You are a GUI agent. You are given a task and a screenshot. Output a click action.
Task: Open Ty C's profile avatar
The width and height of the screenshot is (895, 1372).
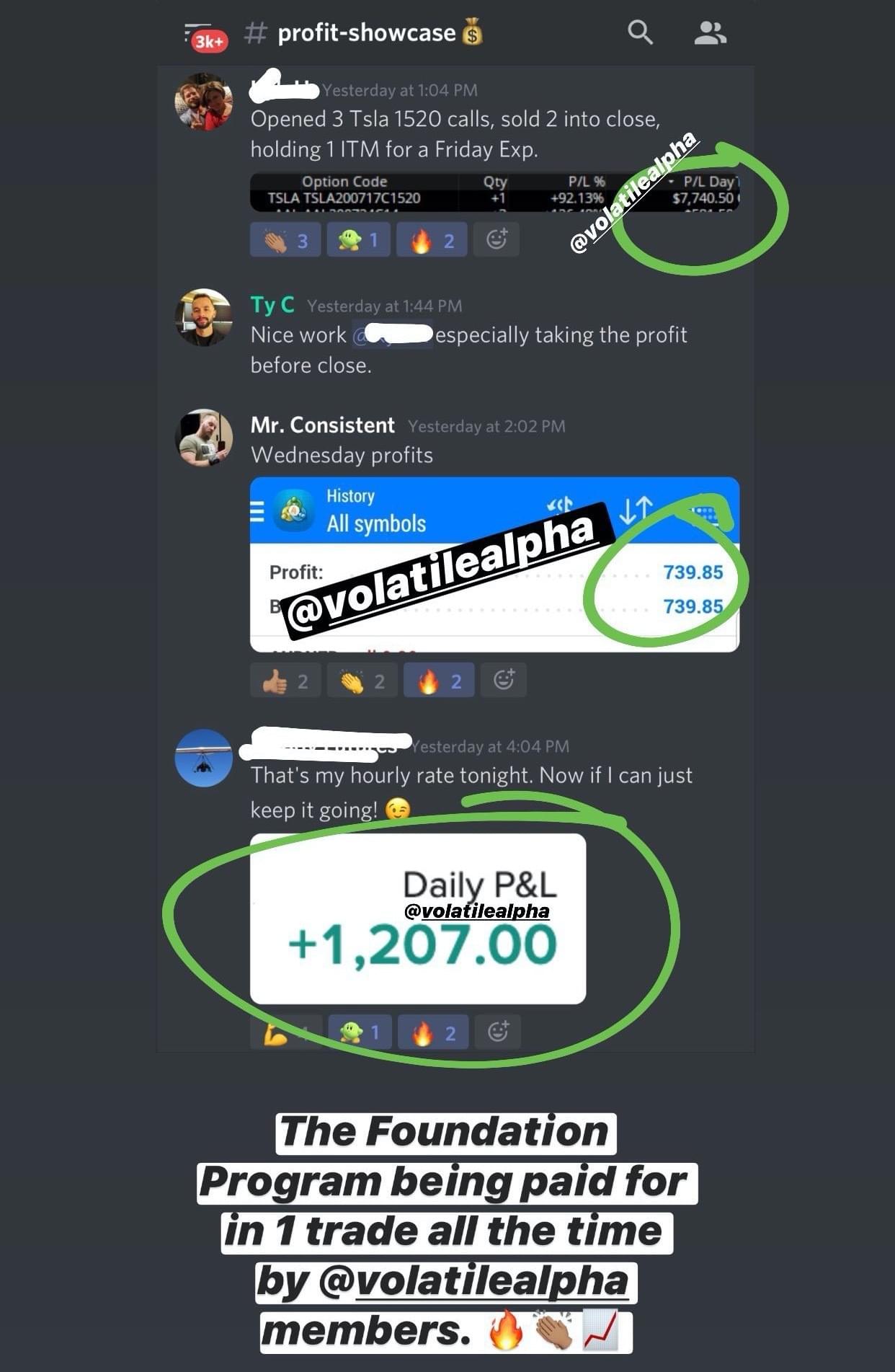204,317
